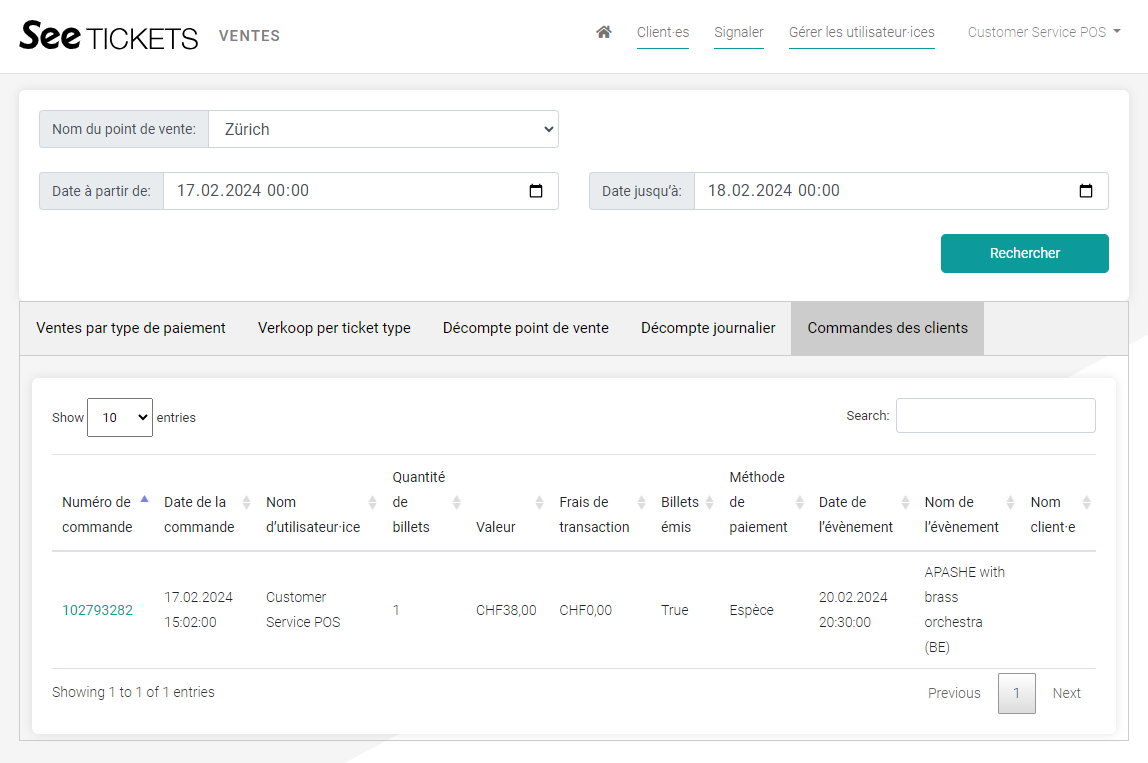Open the point de vente Zürich dropdown
The image size is (1148, 763).
tap(383, 129)
